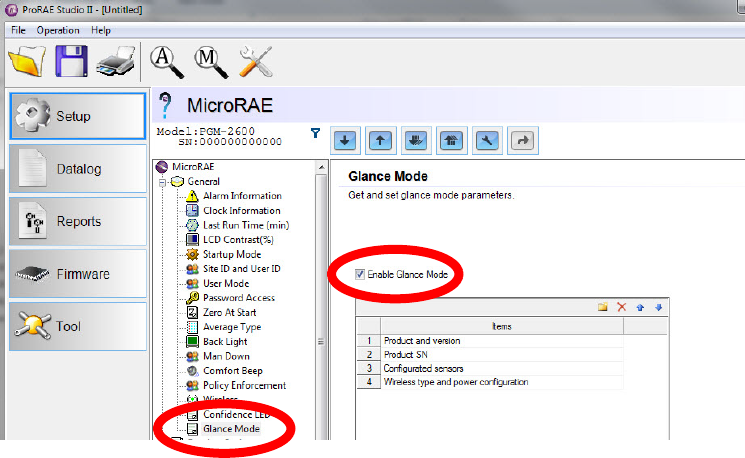
Task: Click the single down arrow download button
Action: click(x=345, y=141)
